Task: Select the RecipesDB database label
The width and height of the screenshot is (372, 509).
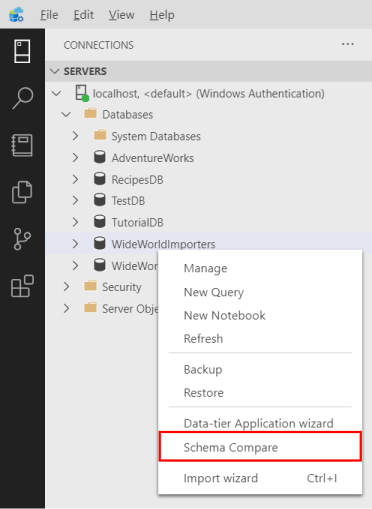Action: coord(137,180)
